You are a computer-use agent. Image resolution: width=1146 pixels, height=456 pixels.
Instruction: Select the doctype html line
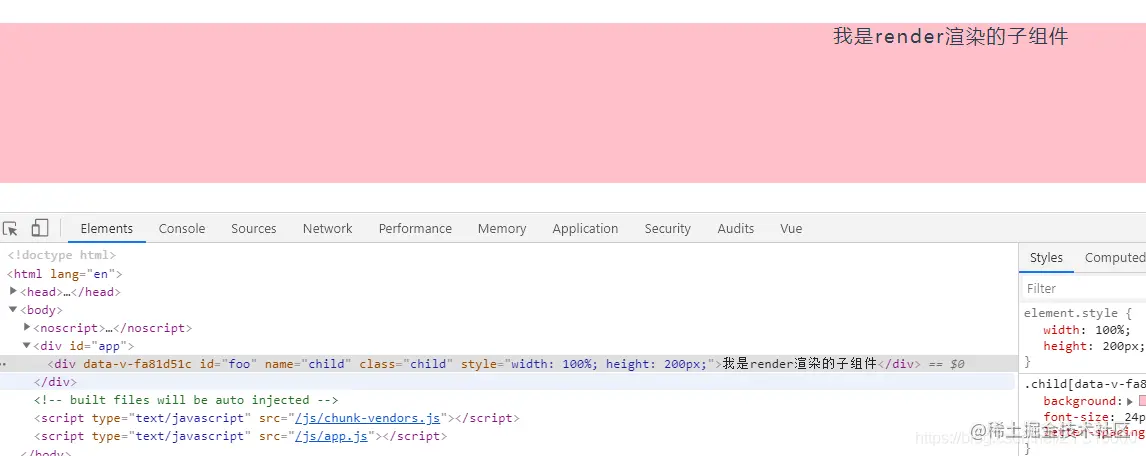tap(61, 255)
